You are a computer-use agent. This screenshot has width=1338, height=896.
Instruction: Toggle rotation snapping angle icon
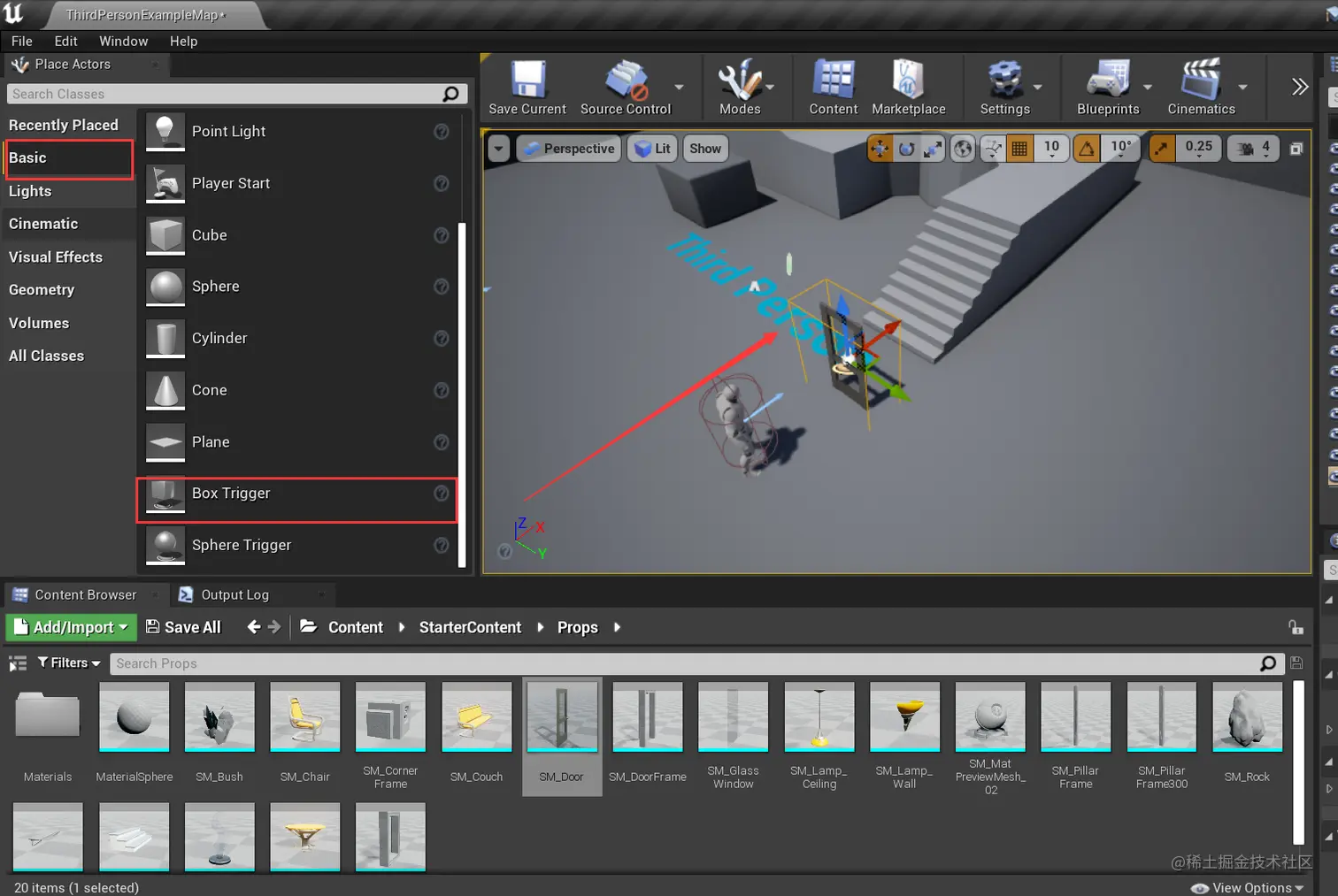1087,149
